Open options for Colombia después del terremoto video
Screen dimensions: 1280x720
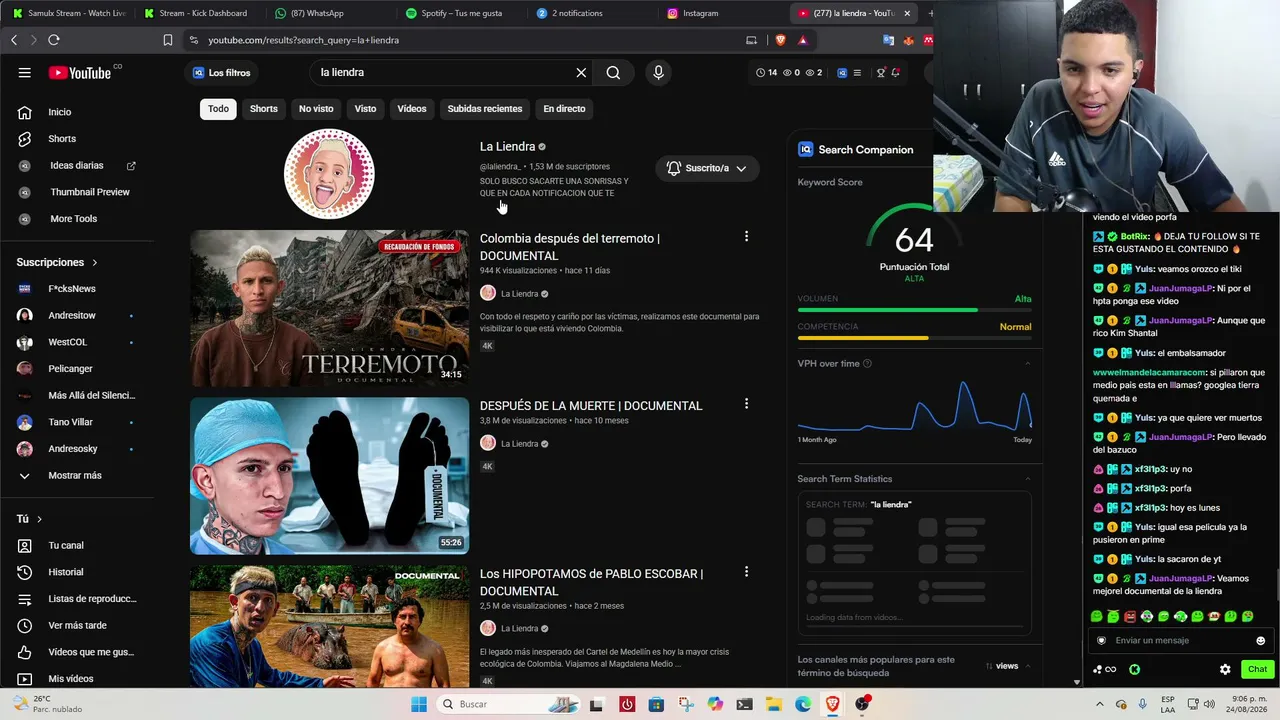click(746, 237)
